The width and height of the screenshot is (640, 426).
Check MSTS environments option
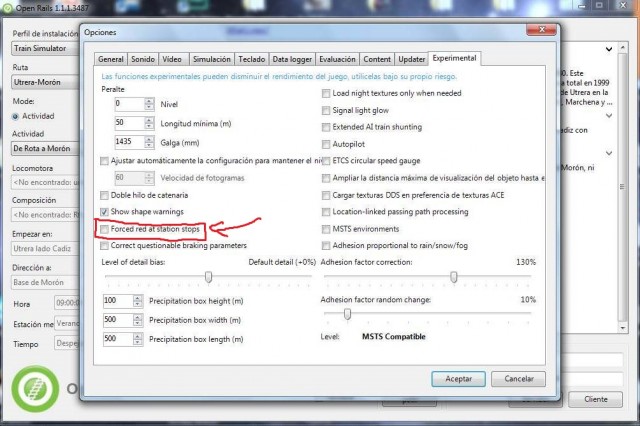tap(326, 229)
